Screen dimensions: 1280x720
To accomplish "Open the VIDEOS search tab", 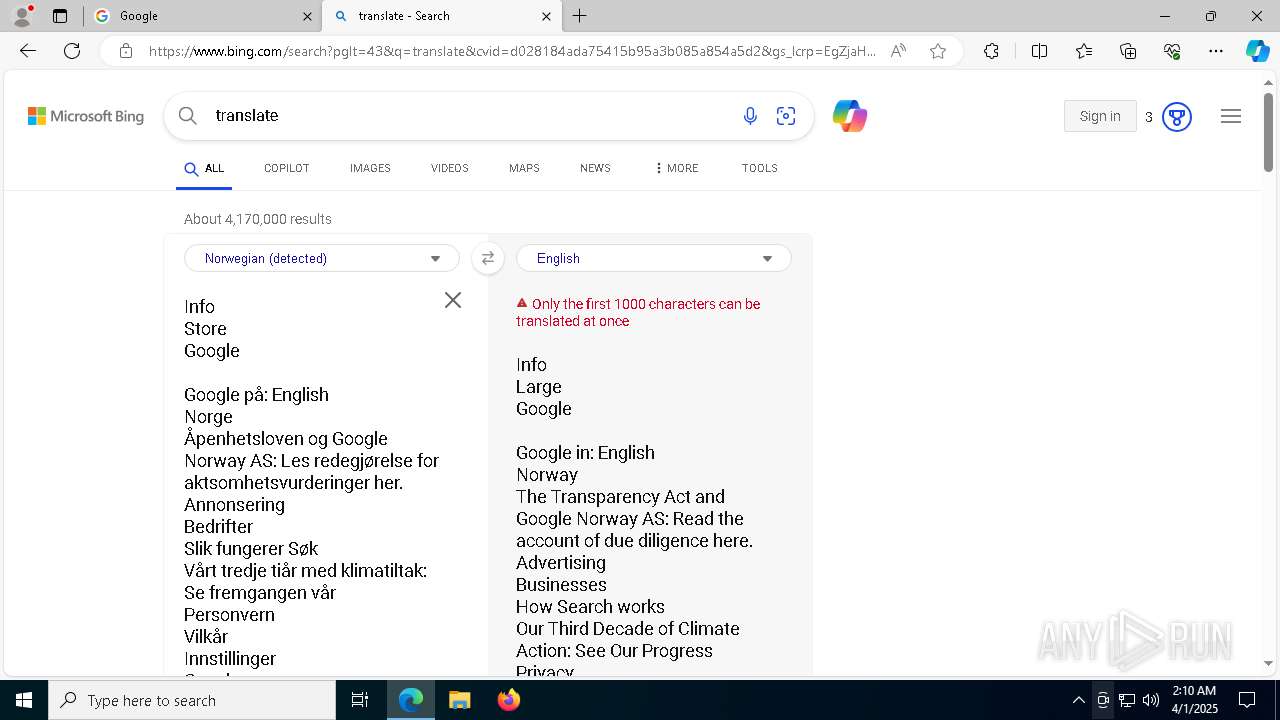I will [450, 168].
